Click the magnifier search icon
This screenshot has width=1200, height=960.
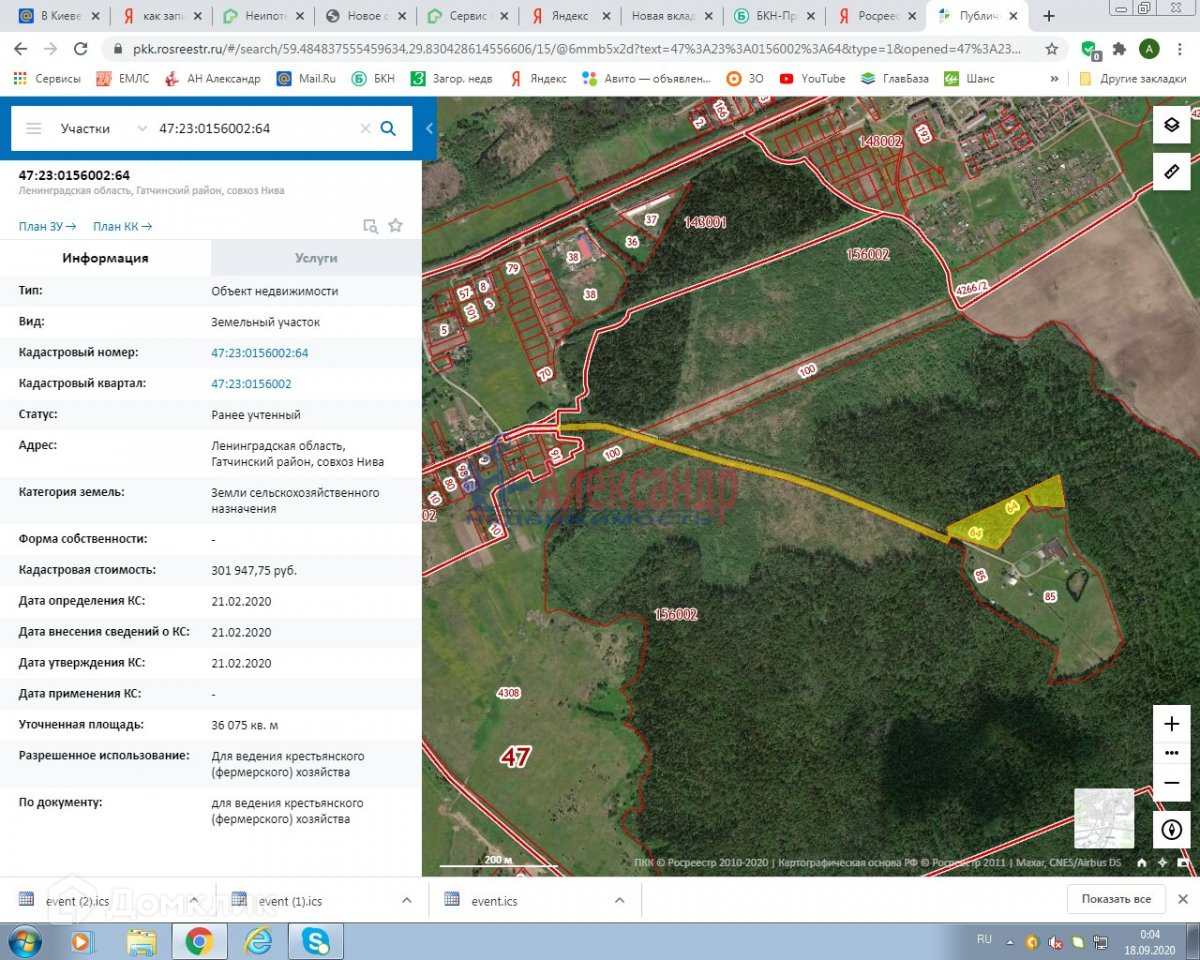click(x=389, y=128)
